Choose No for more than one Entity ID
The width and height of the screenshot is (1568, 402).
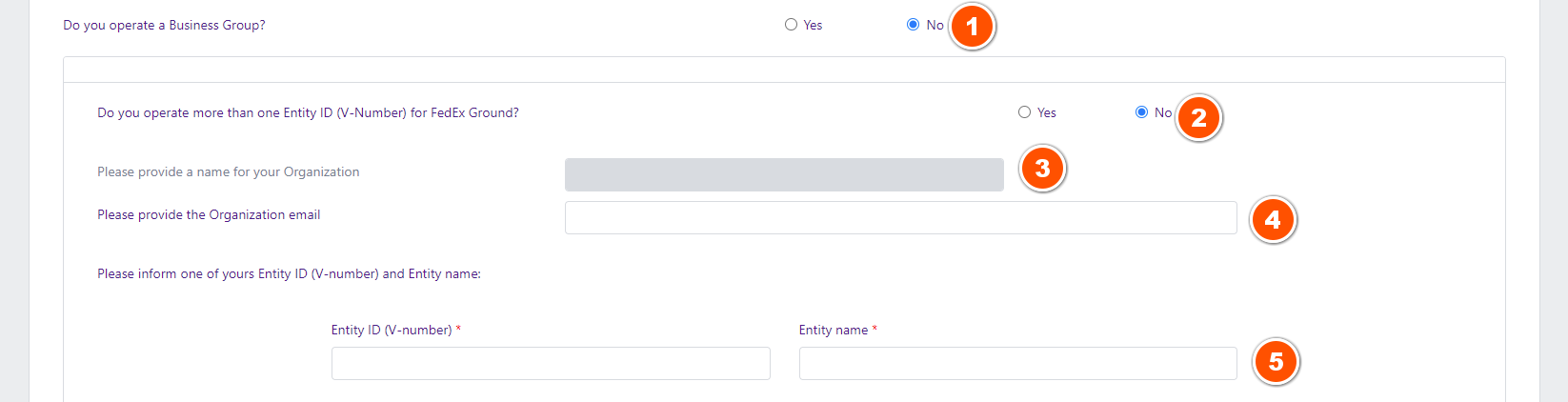click(1141, 112)
